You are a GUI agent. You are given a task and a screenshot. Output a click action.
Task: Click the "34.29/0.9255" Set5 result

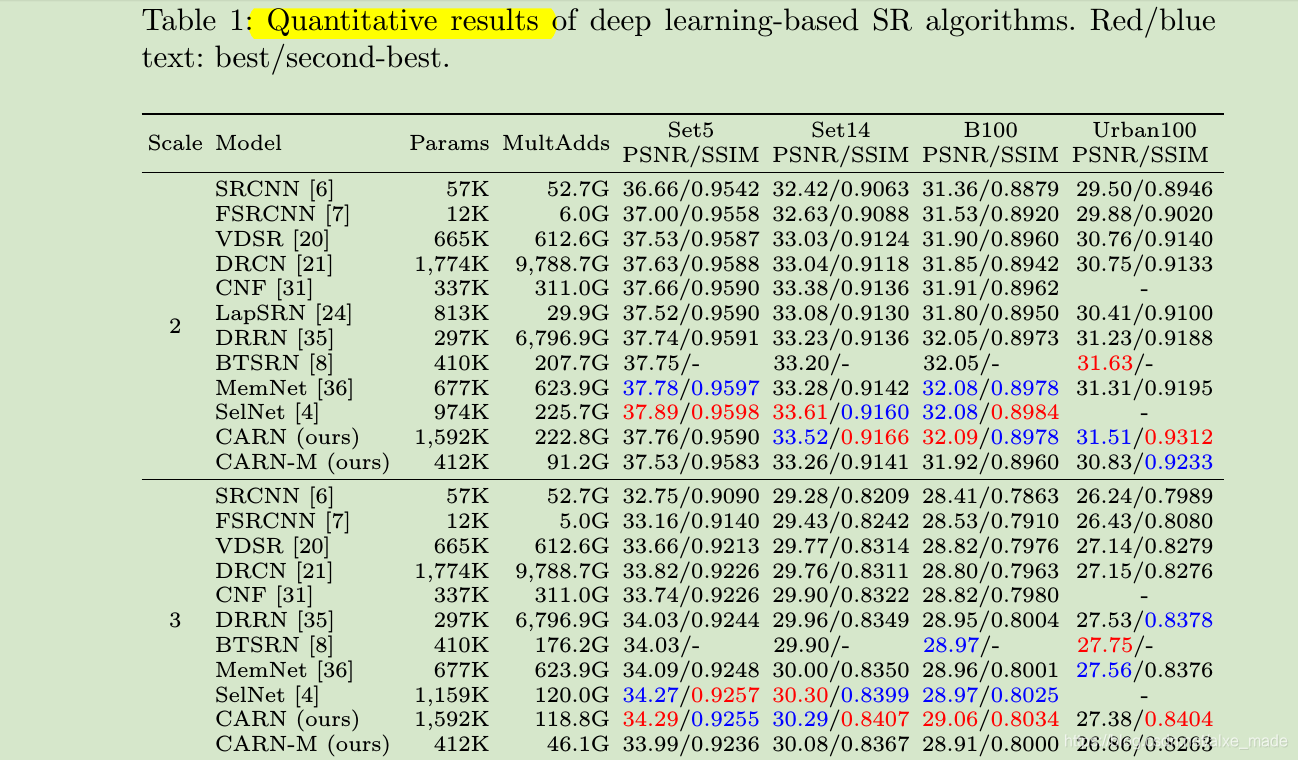[691, 719]
